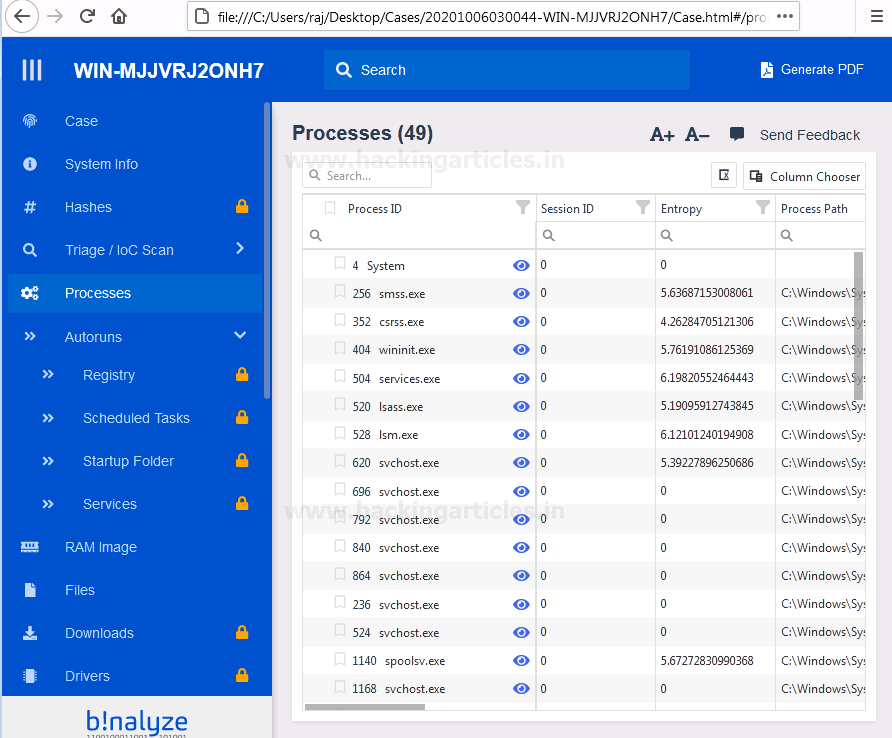
Task: Focus the Entropy column search box
Action: point(715,235)
